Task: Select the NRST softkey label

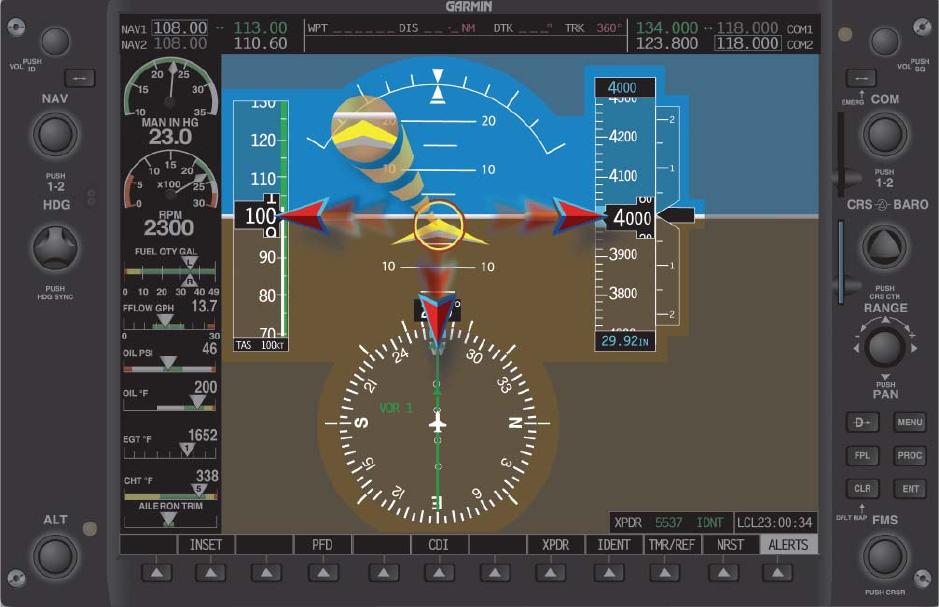Action: click(730, 545)
